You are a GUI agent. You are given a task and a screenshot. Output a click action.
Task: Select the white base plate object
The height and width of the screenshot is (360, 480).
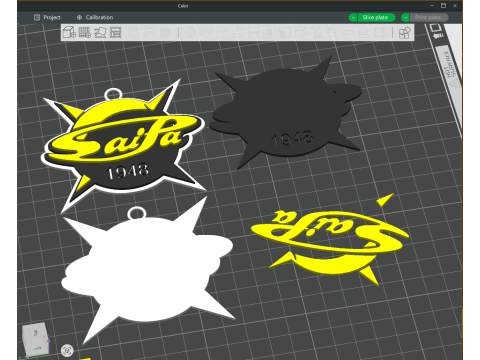(x=147, y=270)
